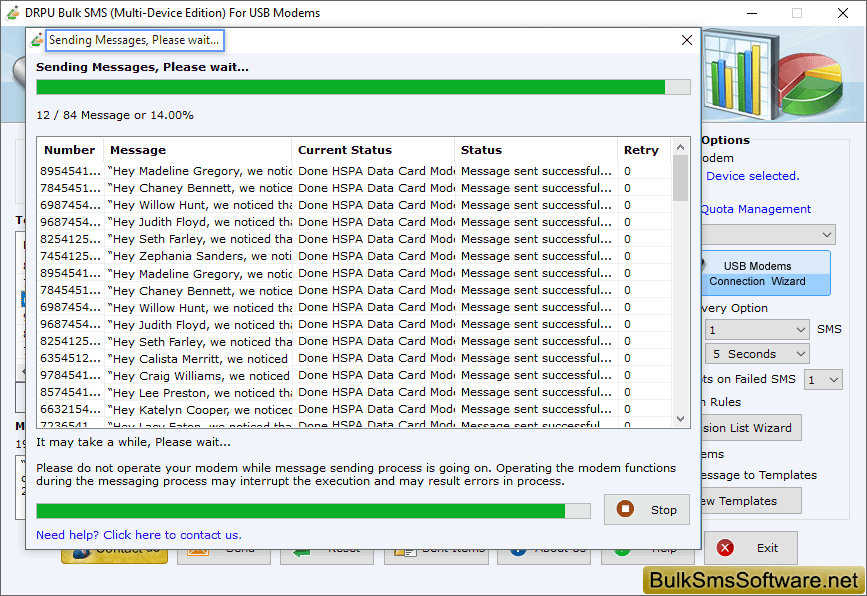The image size is (867, 596).
Task: Click the View Templates button
Action: point(750,501)
